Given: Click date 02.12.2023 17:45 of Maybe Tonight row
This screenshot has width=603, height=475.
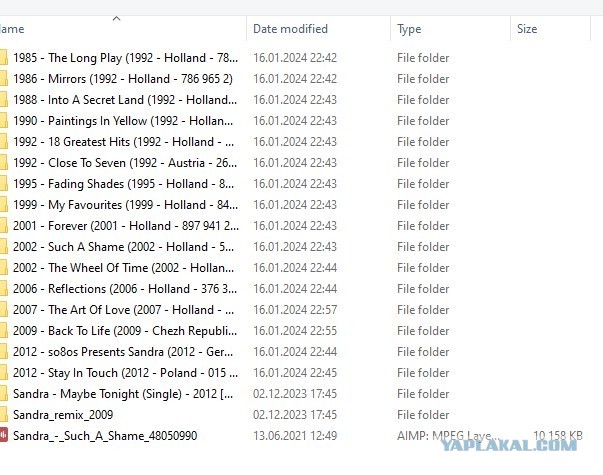Looking at the screenshot, I should 295,394.
